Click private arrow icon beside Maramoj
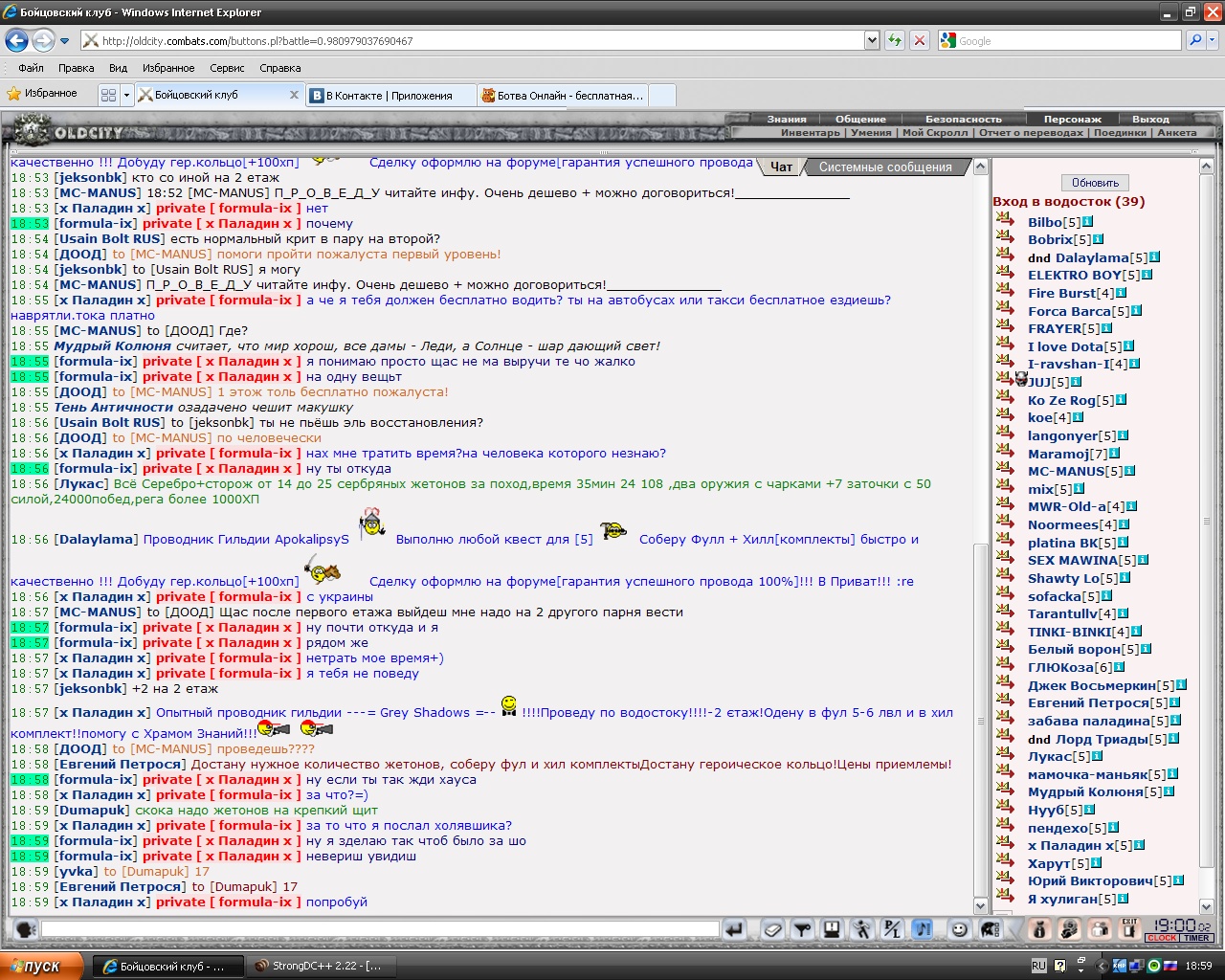The width and height of the screenshot is (1225, 980). click(x=1005, y=452)
